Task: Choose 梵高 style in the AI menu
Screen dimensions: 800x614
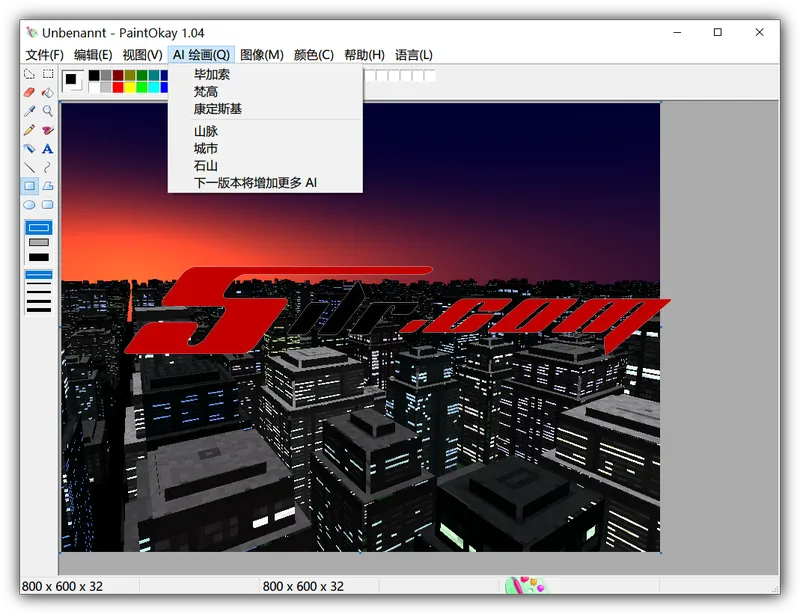Action: point(265,92)
